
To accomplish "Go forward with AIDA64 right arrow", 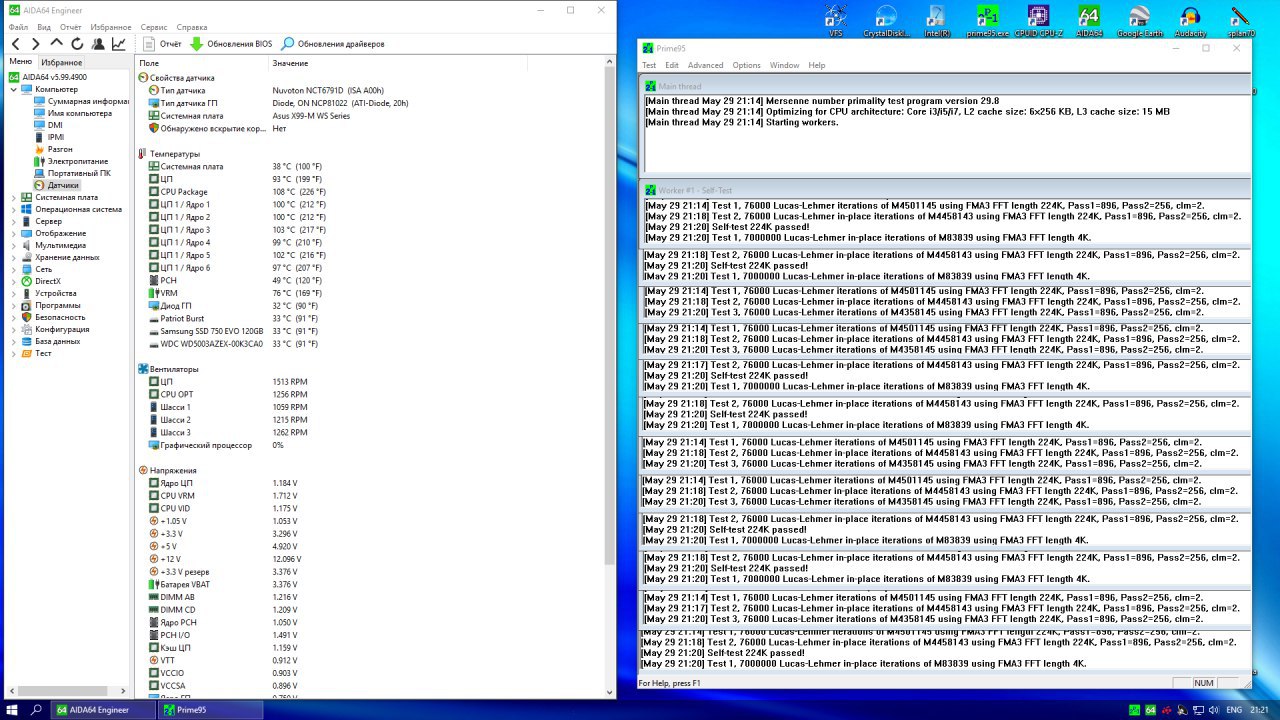I will pos(36,44).
